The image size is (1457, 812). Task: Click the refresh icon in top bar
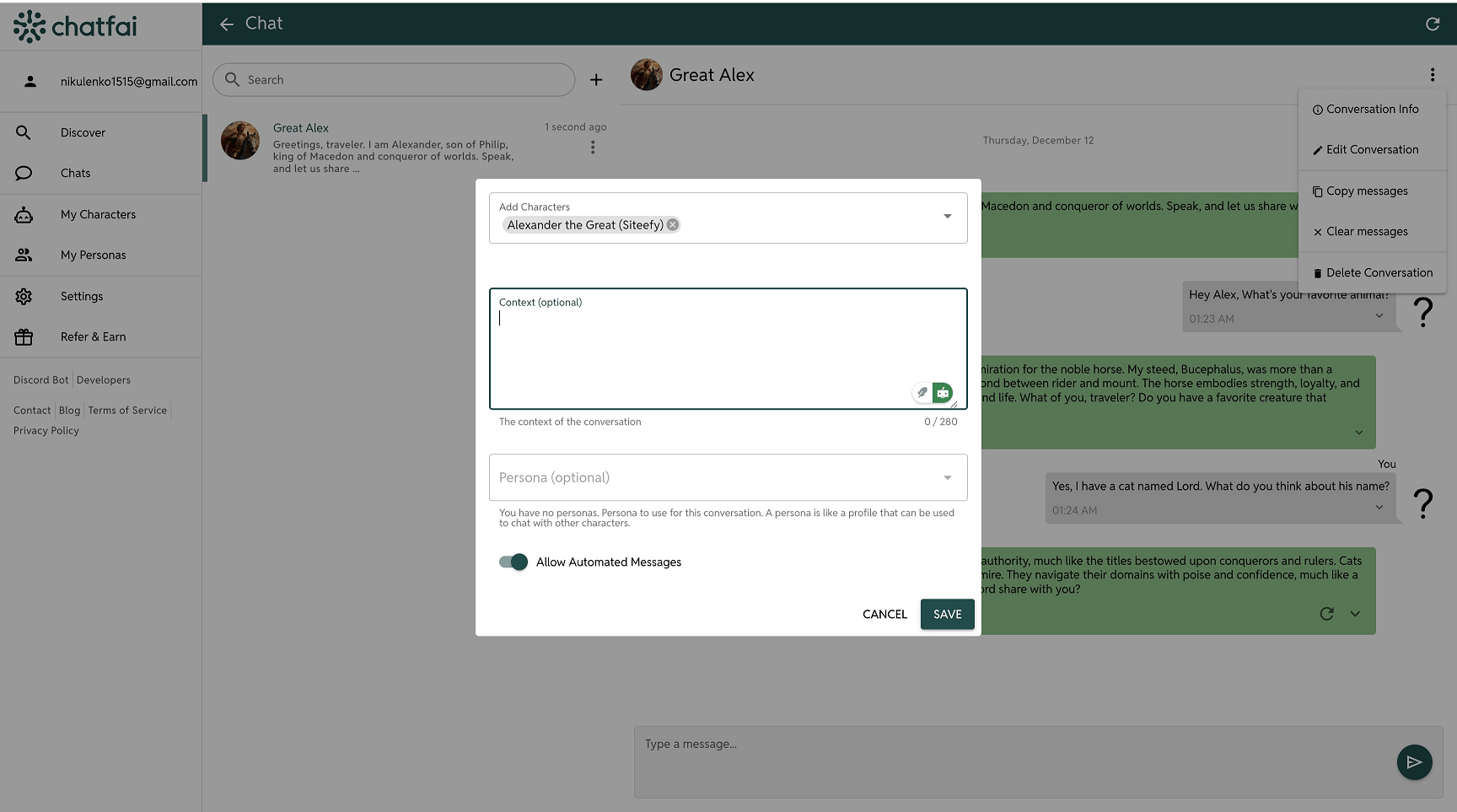click(x=1432, y=24)
